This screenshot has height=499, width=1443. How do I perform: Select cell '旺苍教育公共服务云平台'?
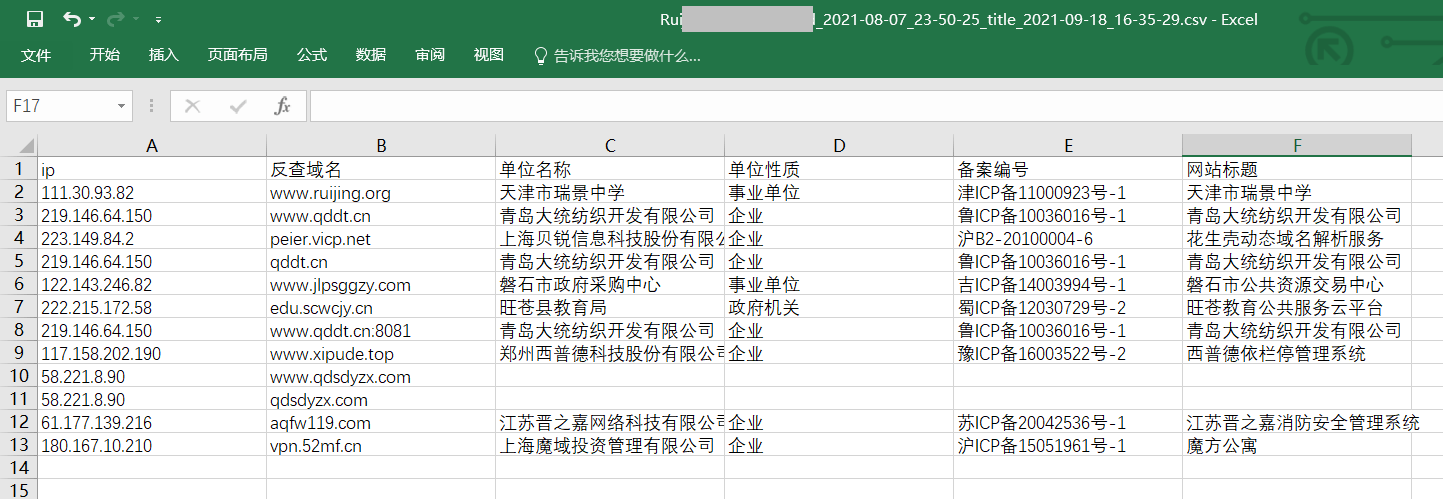(x=1297, y=308)
